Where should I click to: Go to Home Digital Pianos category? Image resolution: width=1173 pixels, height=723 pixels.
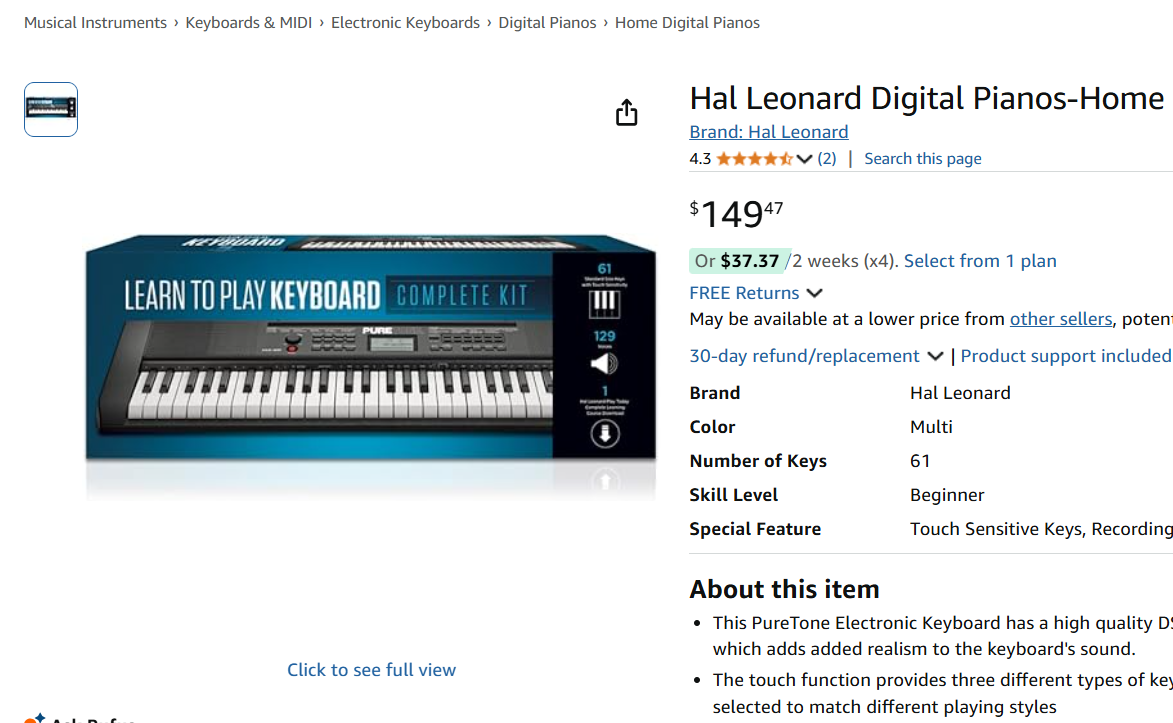tap(687, 22)
